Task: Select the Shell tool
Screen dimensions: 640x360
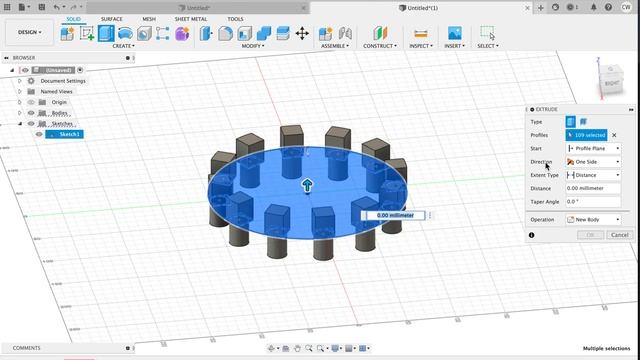Action: coord(244,33)
